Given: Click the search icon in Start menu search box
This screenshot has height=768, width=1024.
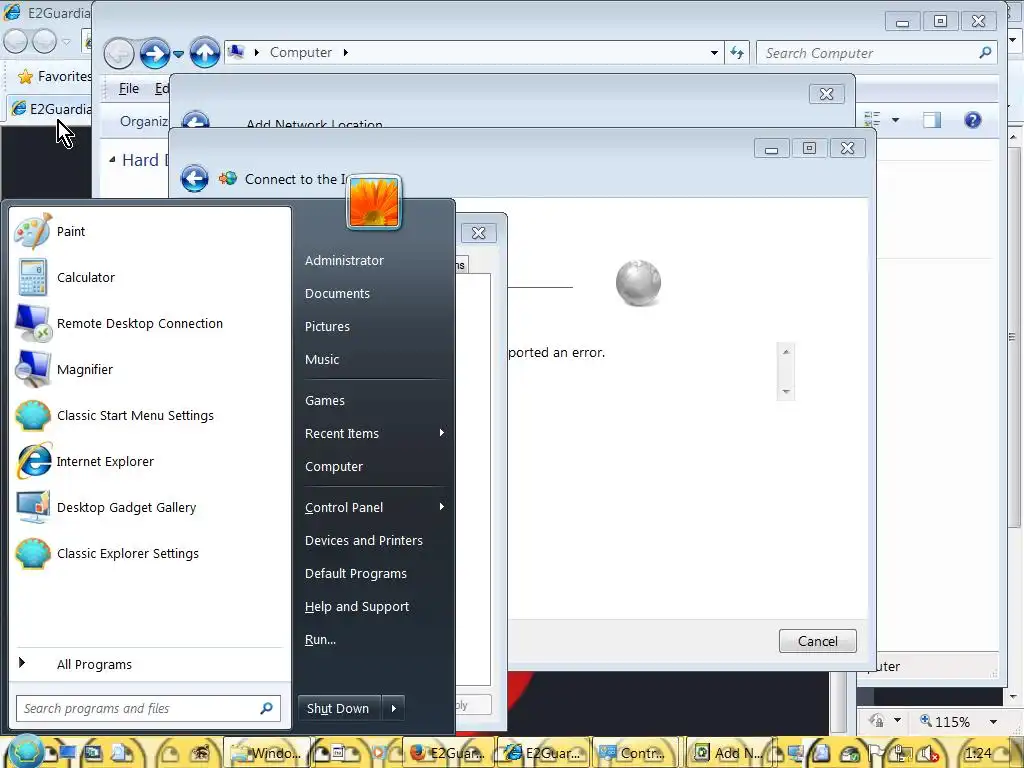Looking at the screenshot, I should pyautogui.click(x=266, y=708).
